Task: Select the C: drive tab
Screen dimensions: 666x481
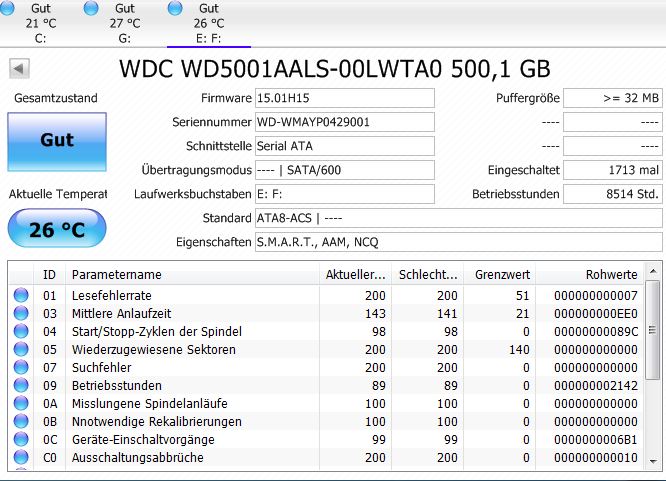Action: [40, 23]
